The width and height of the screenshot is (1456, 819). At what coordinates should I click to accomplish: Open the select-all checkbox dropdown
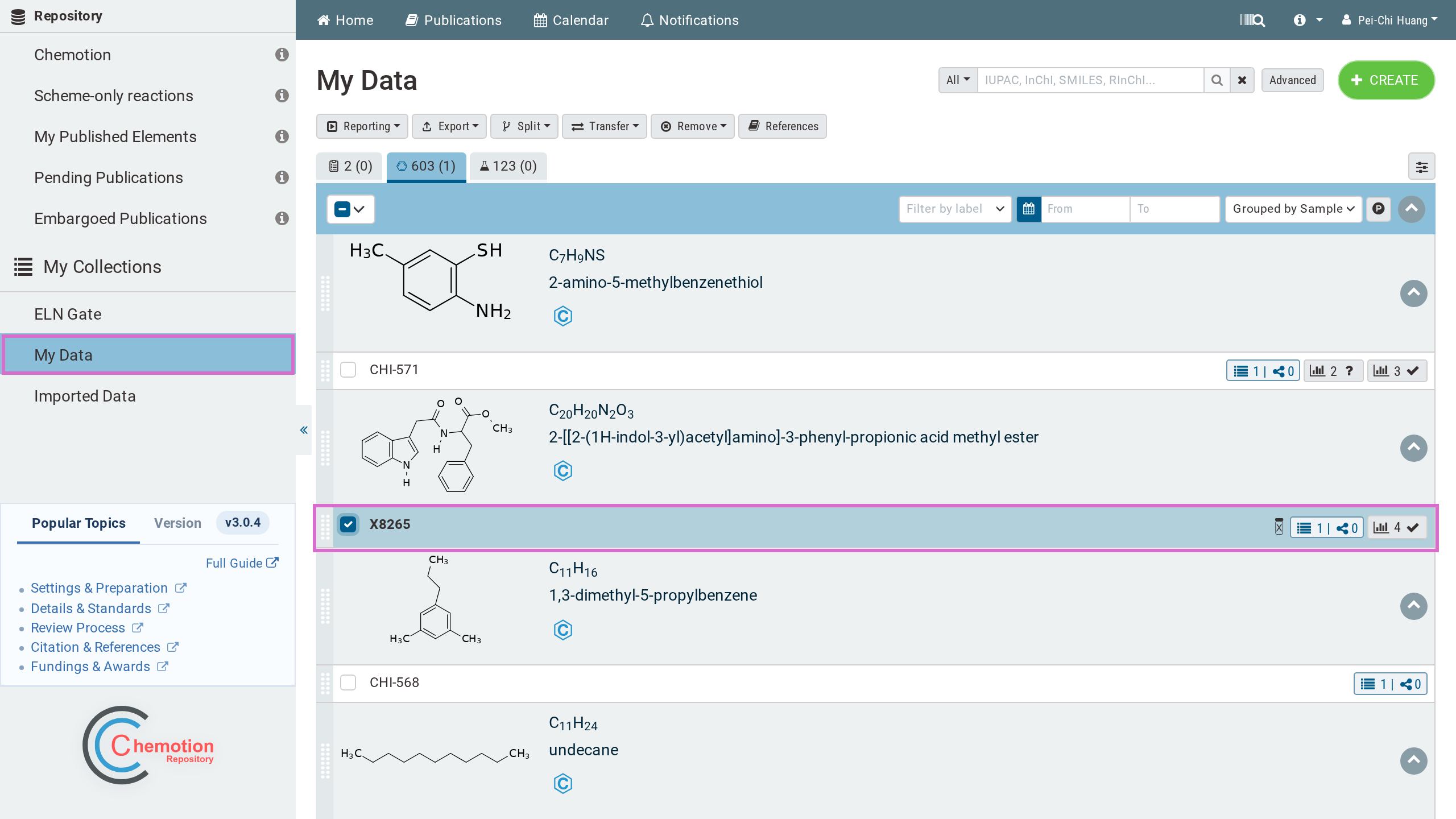(350, 209)
